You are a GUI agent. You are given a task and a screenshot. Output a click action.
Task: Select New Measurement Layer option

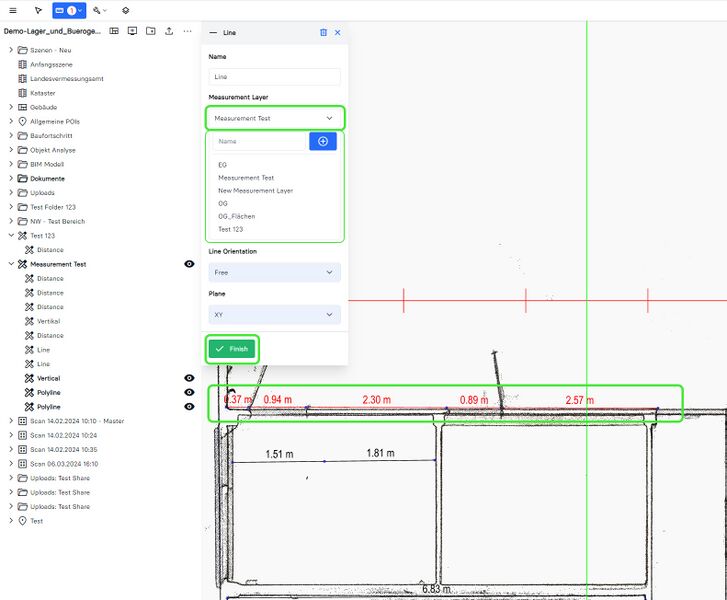[255, 190]
